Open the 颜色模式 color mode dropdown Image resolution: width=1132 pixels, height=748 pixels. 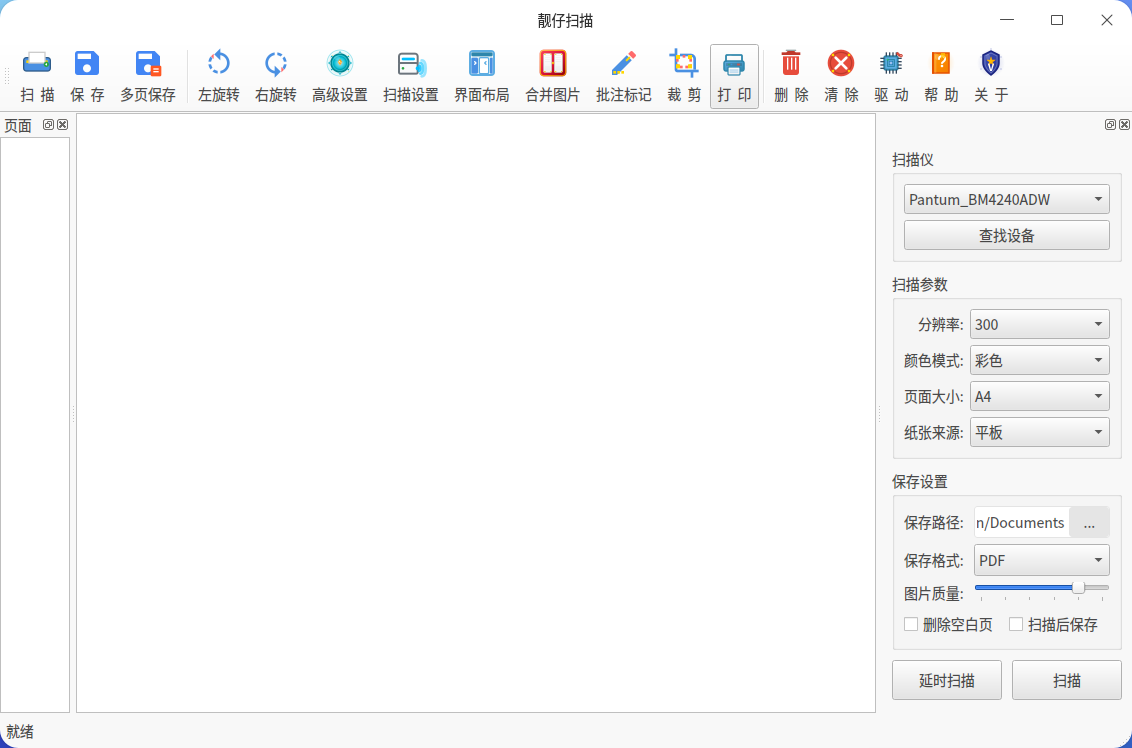click(1040, 360)
